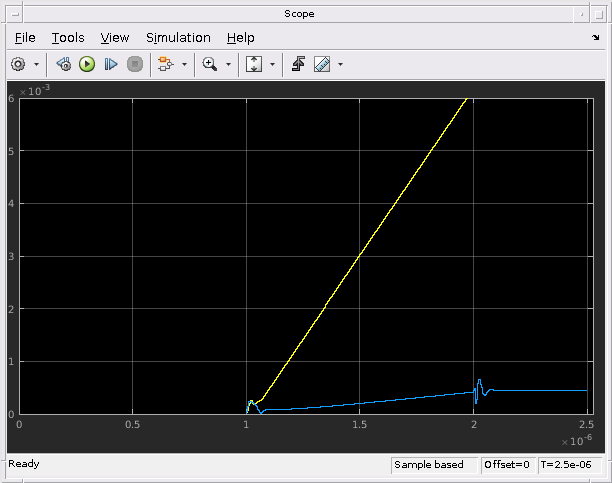Expand the configuration properties dropdown arrow
The width and height of the screenshot is (612, 483).
click(x=36, y=64)
